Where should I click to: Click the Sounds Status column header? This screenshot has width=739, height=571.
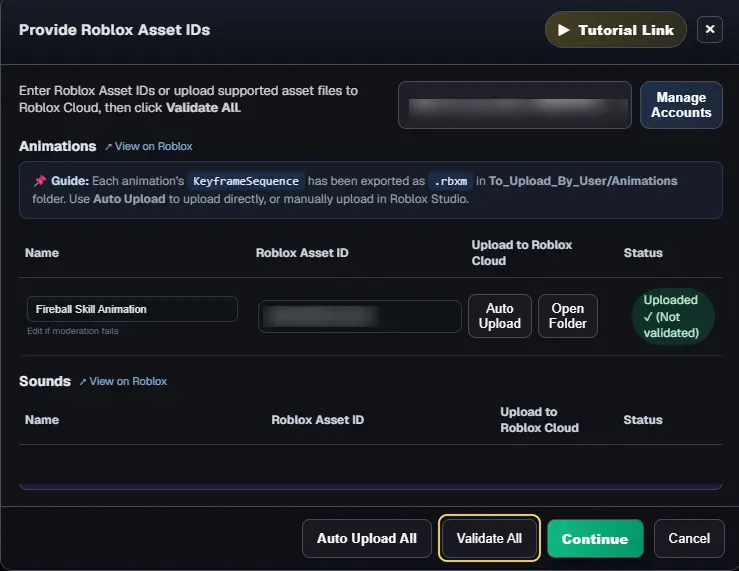[x=643, y=420]
